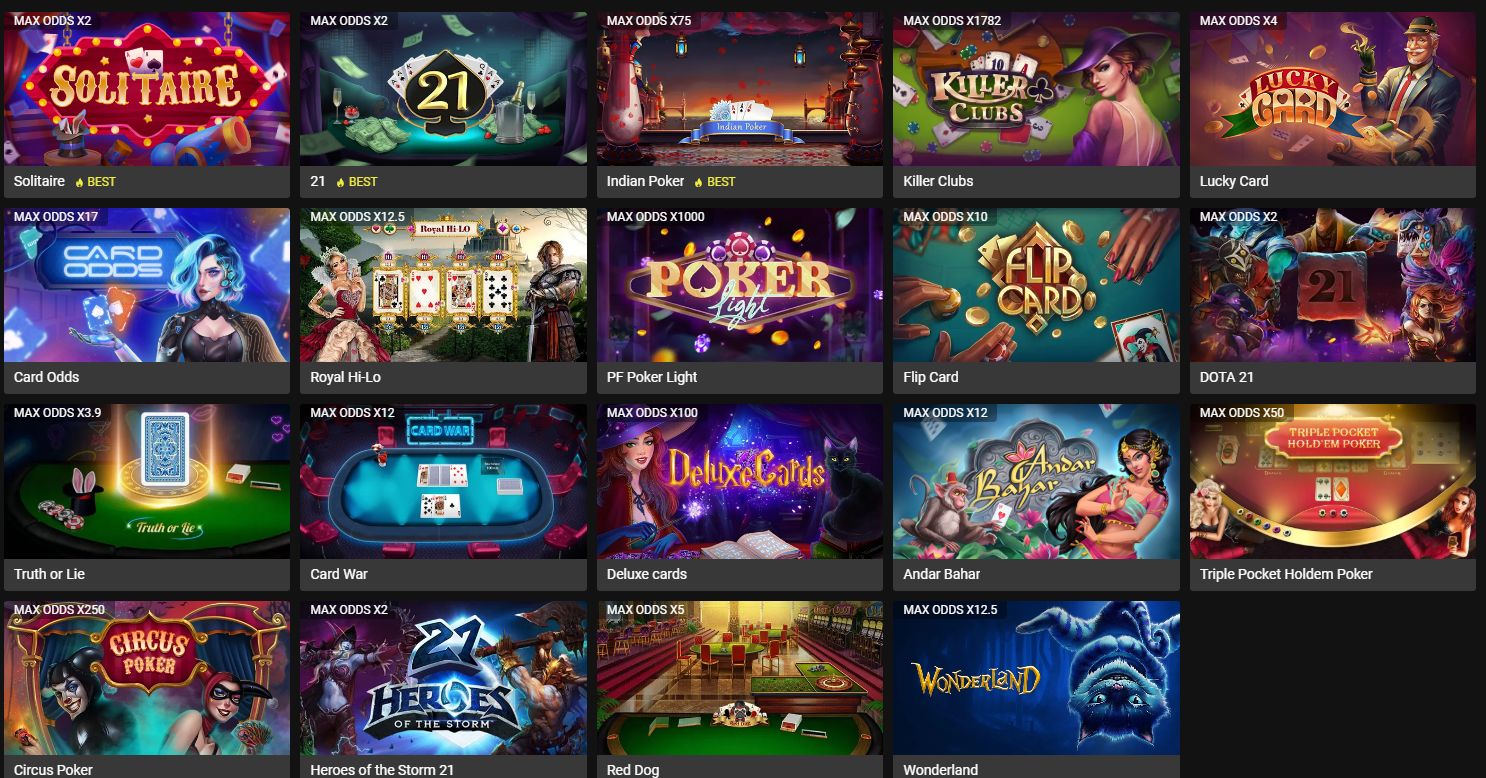This screenshot has width=1486, height=778.
Task: Open the Card Odds game thumbnail
Action: [x=147, y=285]
